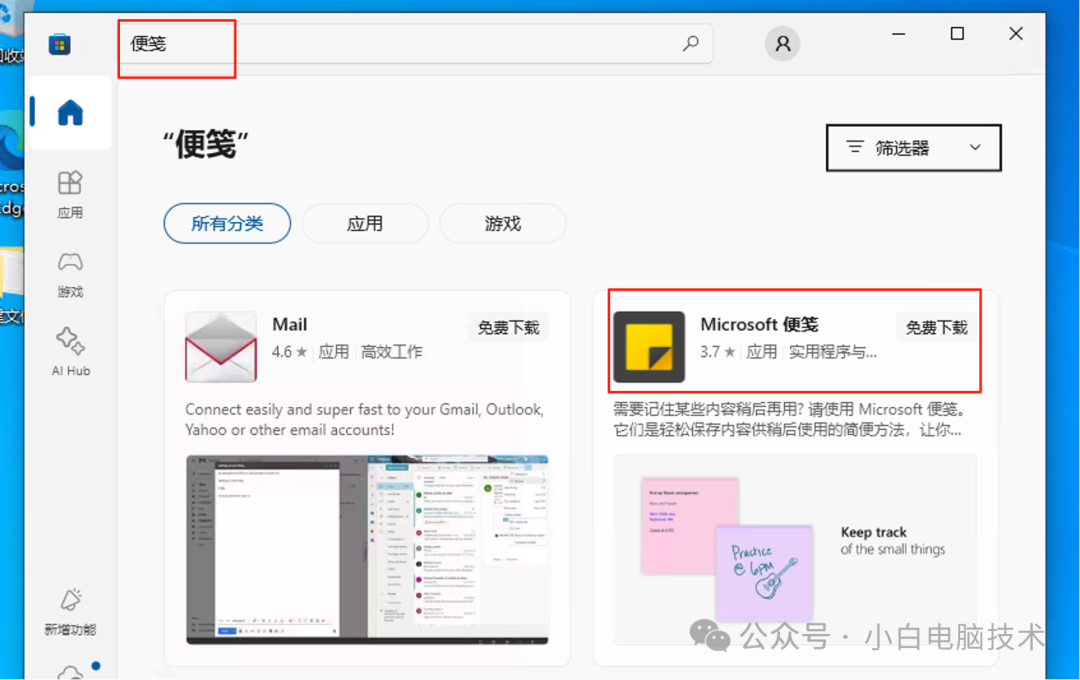
Task: Click the Microsoft 便笺 sticky note icon
Action: 649,347
